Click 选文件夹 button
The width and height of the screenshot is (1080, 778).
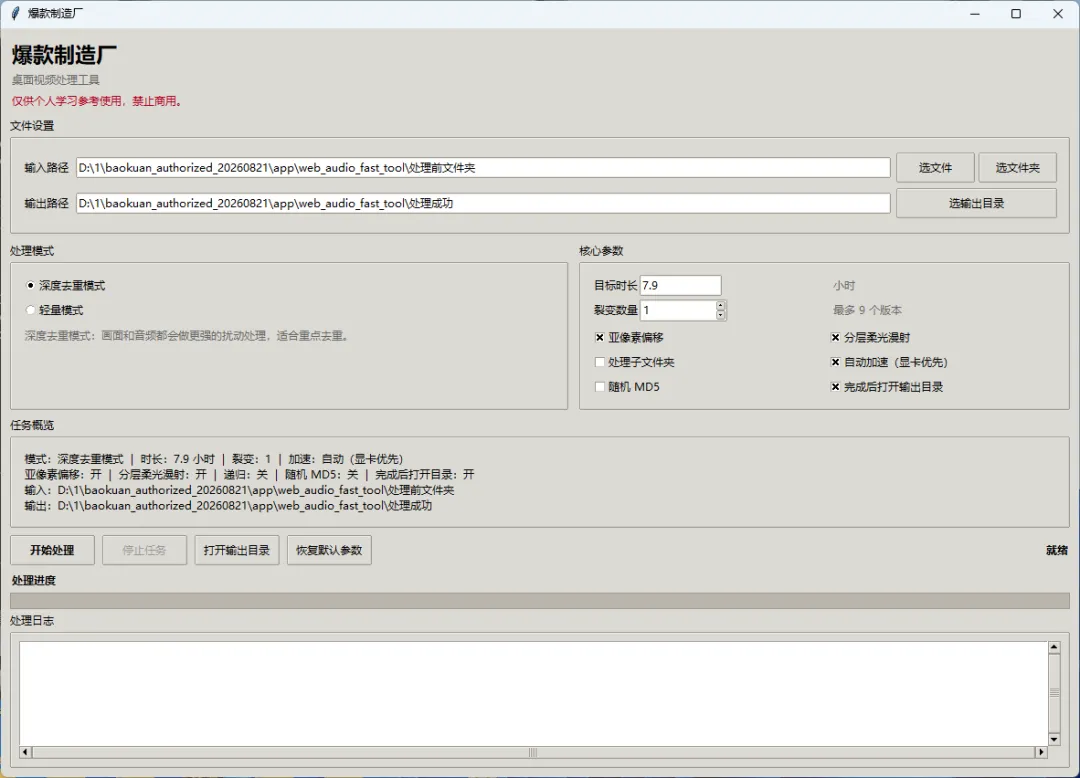[1017, 167]
